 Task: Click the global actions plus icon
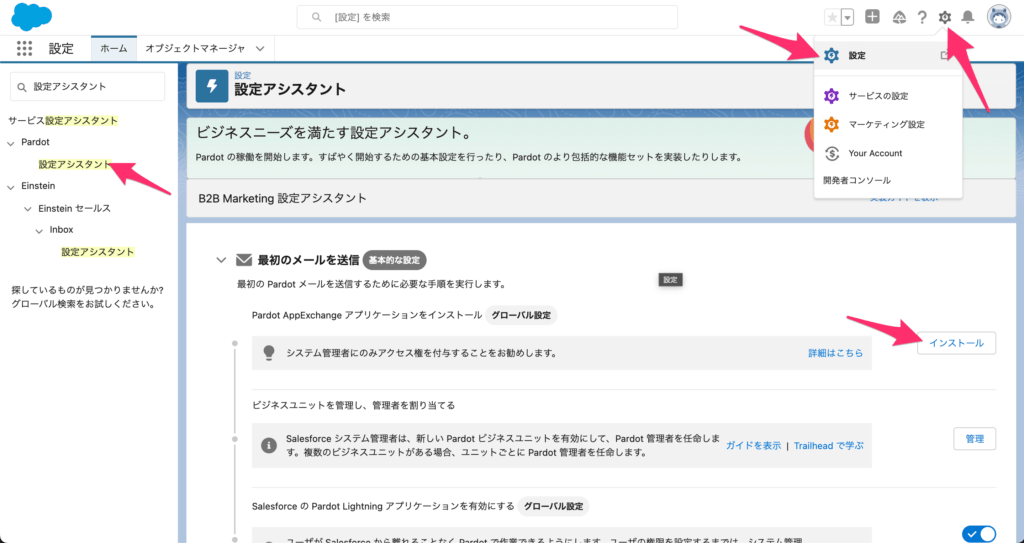click(x=872, y=17)
